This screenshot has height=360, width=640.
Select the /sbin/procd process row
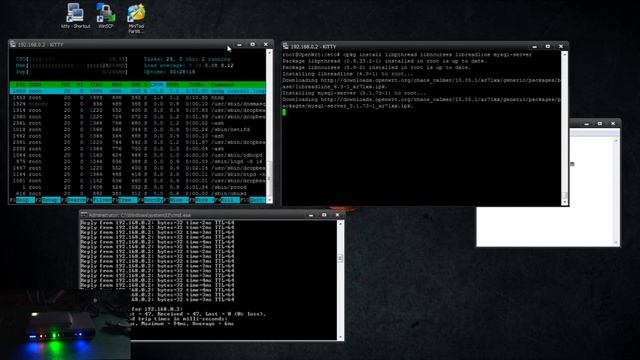point(138,187)
